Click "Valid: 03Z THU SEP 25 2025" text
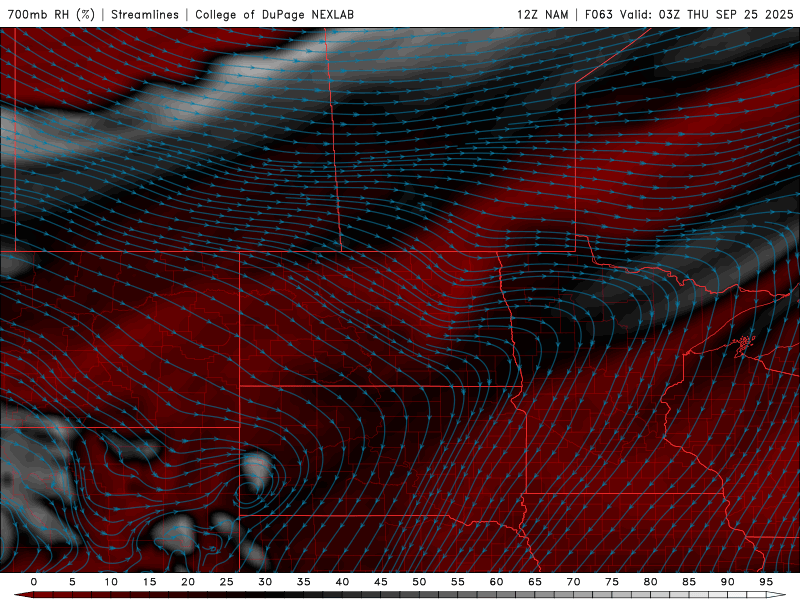 (x=707, y=14)
